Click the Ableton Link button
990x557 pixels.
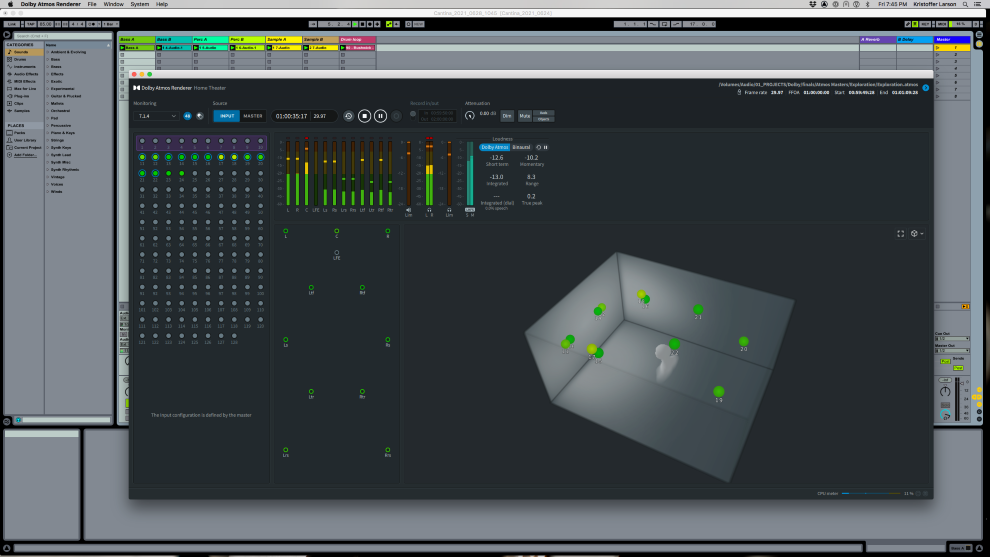(x=12, y=24)
